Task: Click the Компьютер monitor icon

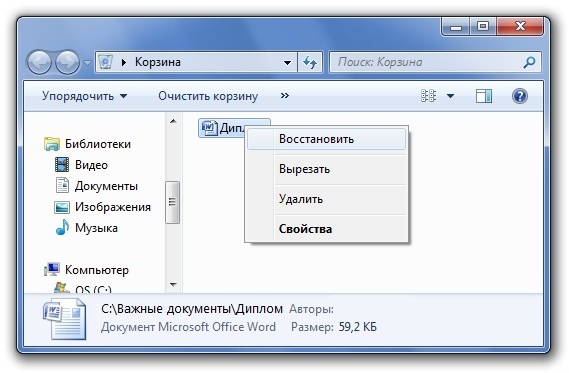Action: click(52, 270)
